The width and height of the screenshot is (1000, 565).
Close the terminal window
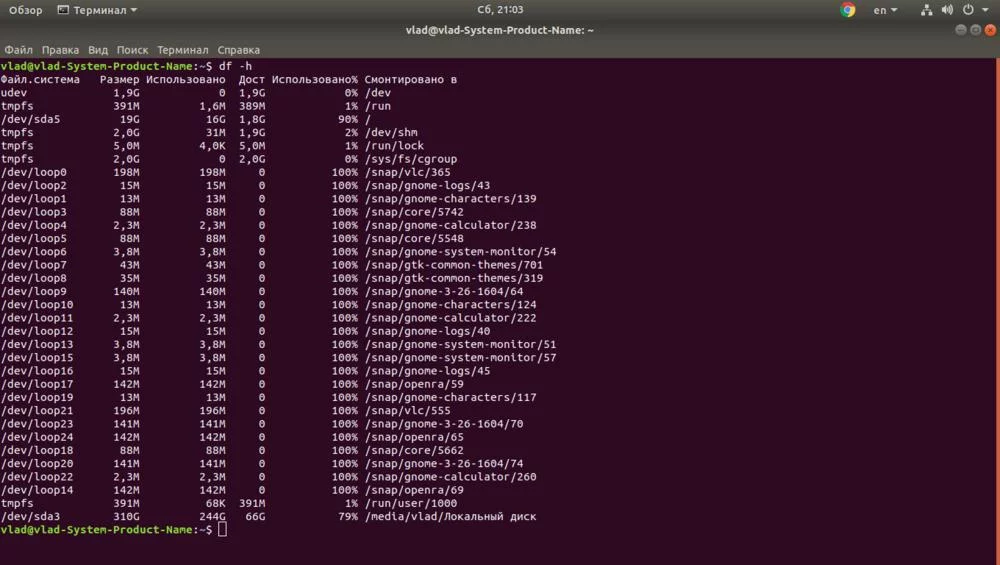[990, 30]
